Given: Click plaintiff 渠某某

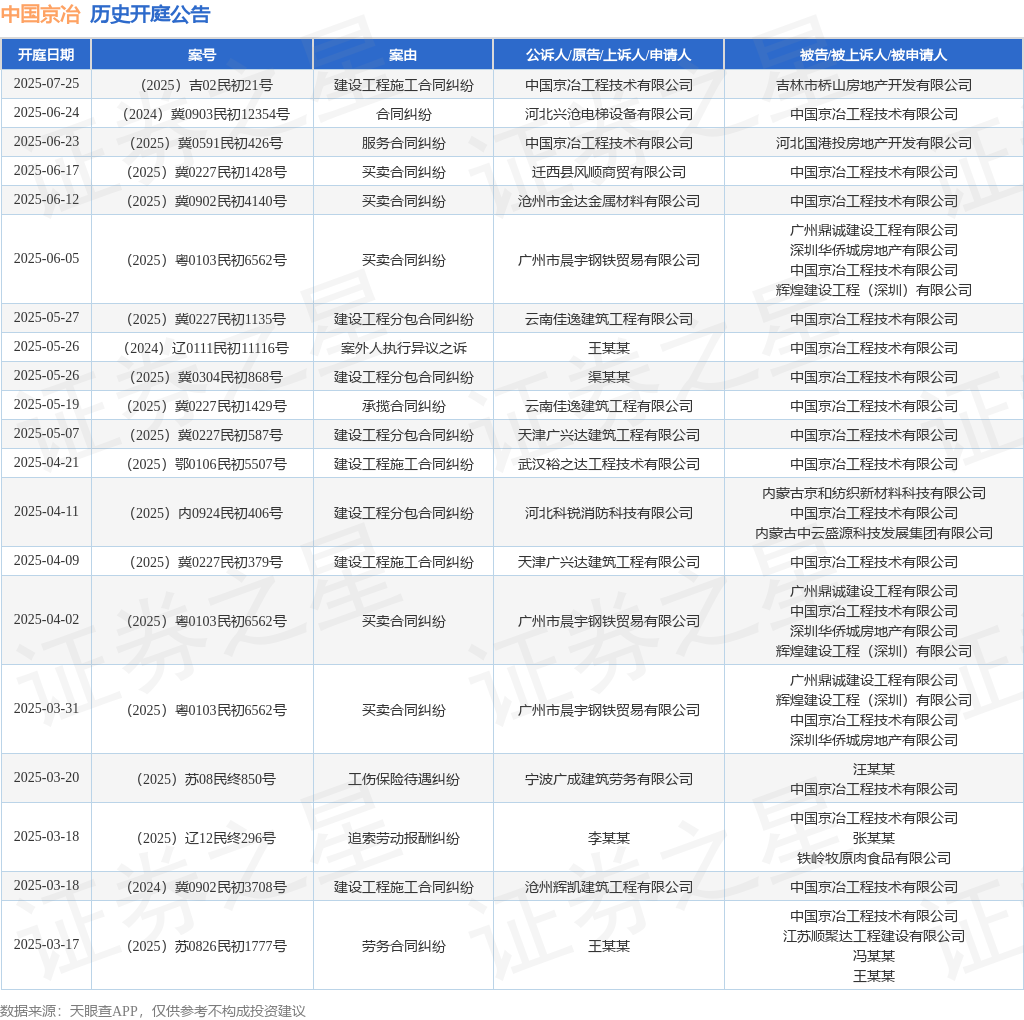Looking at the screenshot, I should (609, 377).
